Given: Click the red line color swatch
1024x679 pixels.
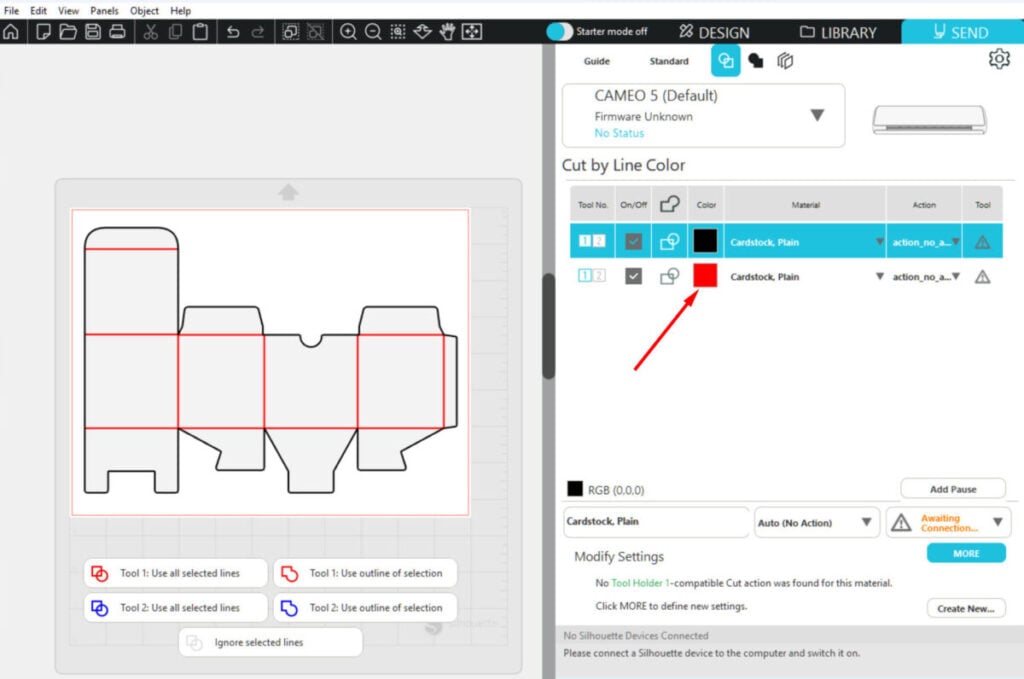Looking at the screenshot, I should point(705,276).
